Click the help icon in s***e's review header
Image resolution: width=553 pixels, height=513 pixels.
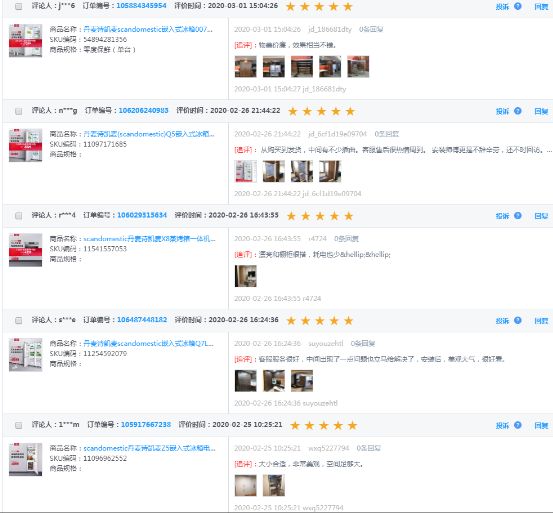[x=517, y=320]
